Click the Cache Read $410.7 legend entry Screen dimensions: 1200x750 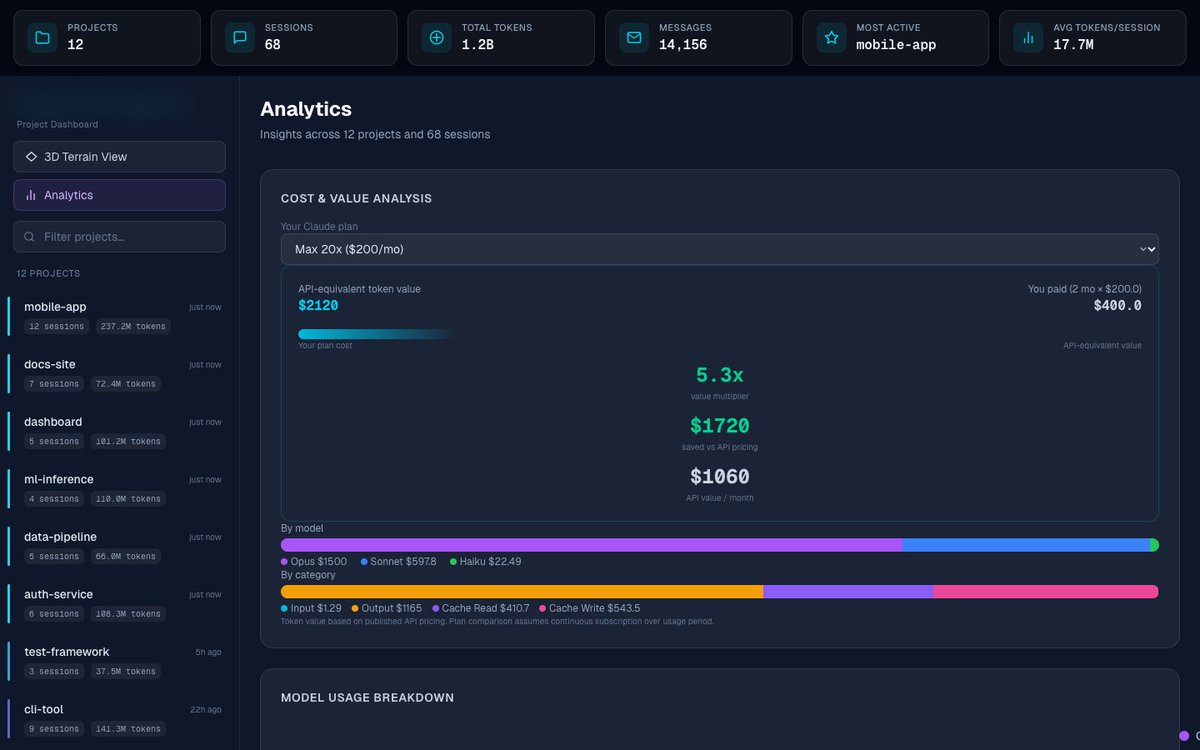pyautogui.click(x=480, y=608)
